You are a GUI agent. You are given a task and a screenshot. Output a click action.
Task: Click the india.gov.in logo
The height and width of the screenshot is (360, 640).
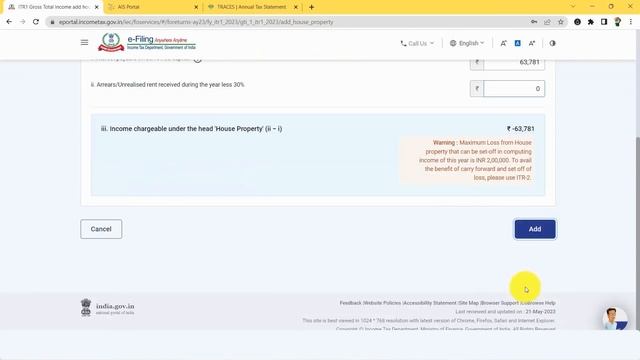pyautogui.click(x=107, y=308)
